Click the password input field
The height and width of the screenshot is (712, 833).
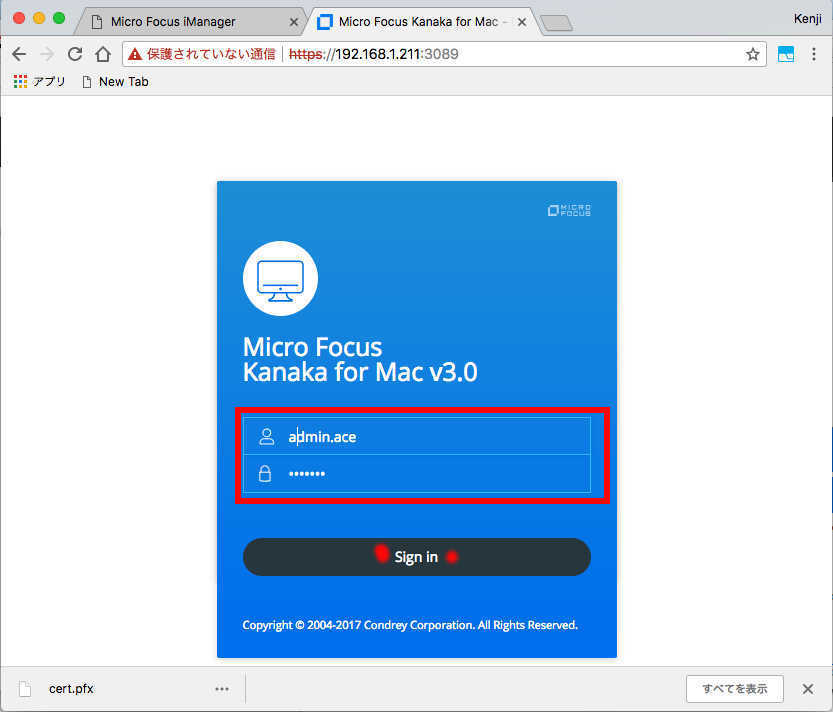click(417, 473)
